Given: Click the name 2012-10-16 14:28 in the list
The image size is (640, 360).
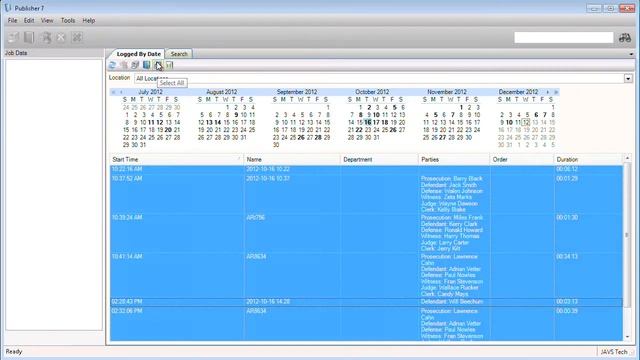Looking at the screenshot, I should click(268, 302).
